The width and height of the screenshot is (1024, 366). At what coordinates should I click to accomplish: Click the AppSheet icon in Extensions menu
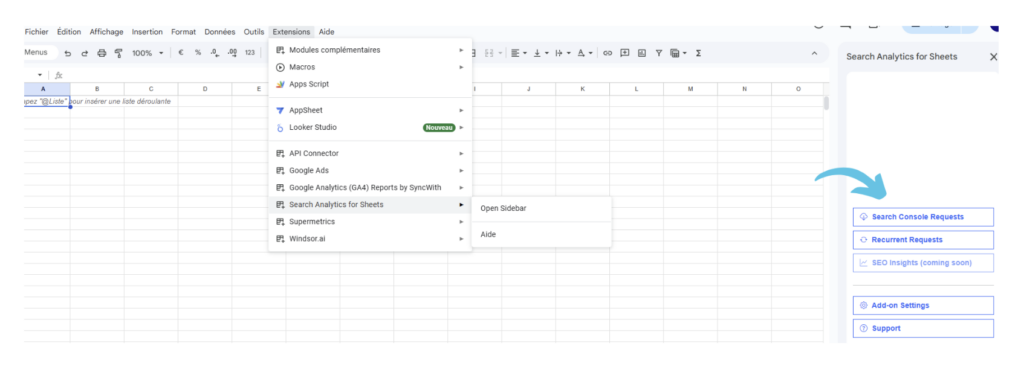tap(280, 110)
